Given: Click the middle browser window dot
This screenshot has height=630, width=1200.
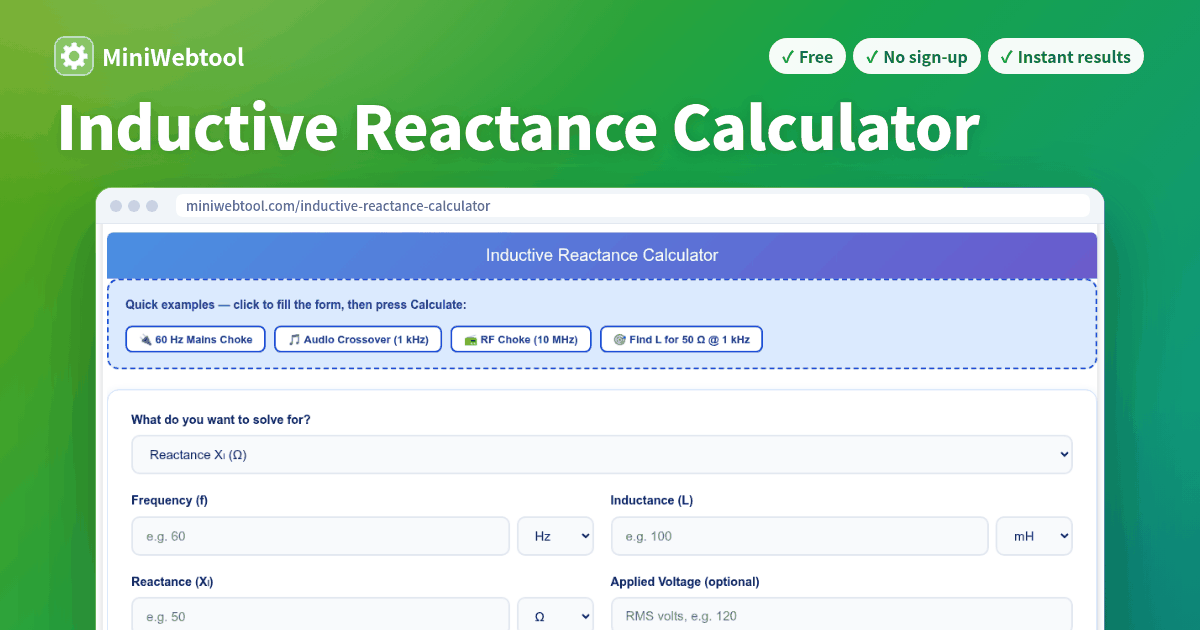Looking at the screenshot, I should 134,206.
